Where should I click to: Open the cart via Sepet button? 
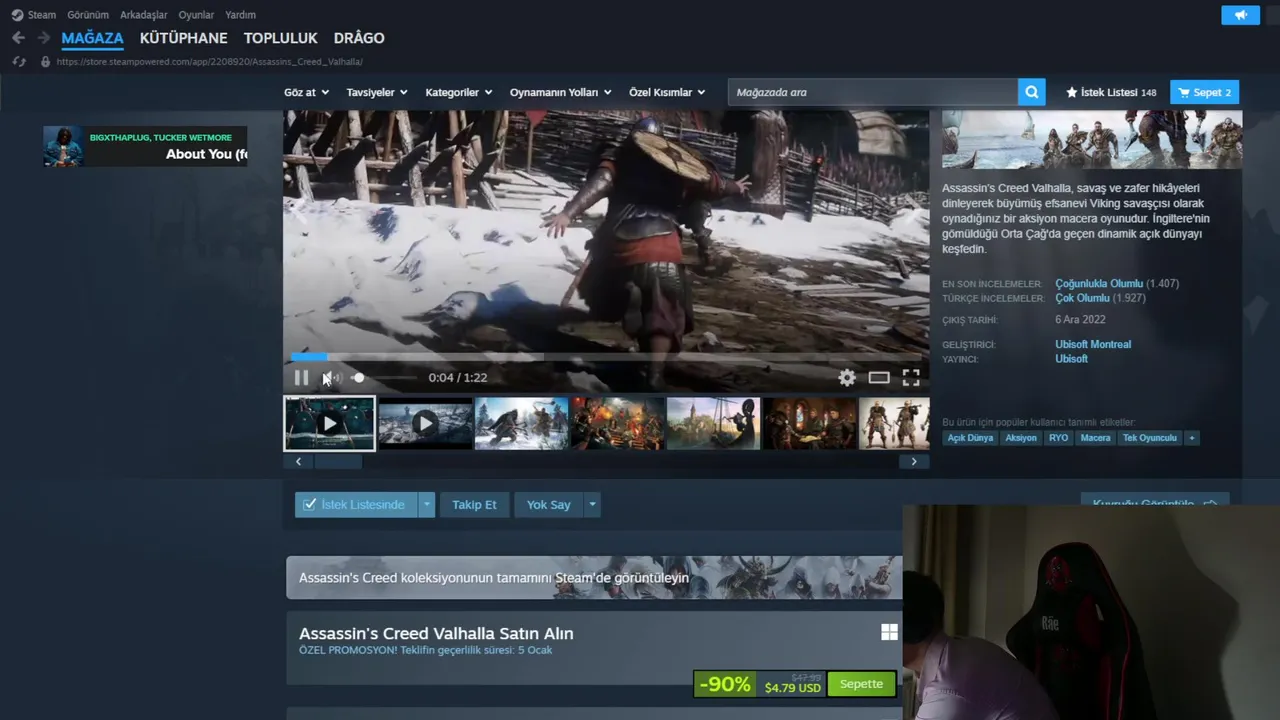coord(1205,92)
